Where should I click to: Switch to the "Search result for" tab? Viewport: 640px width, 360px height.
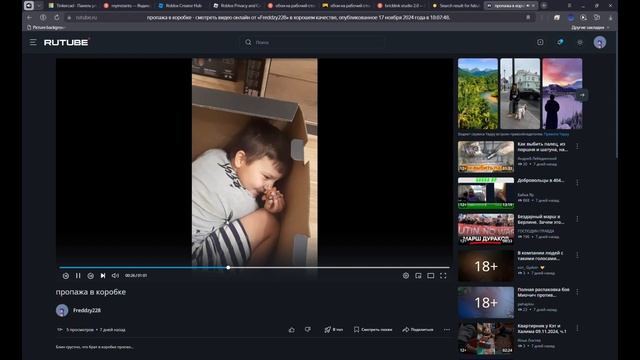coord(456,6)
